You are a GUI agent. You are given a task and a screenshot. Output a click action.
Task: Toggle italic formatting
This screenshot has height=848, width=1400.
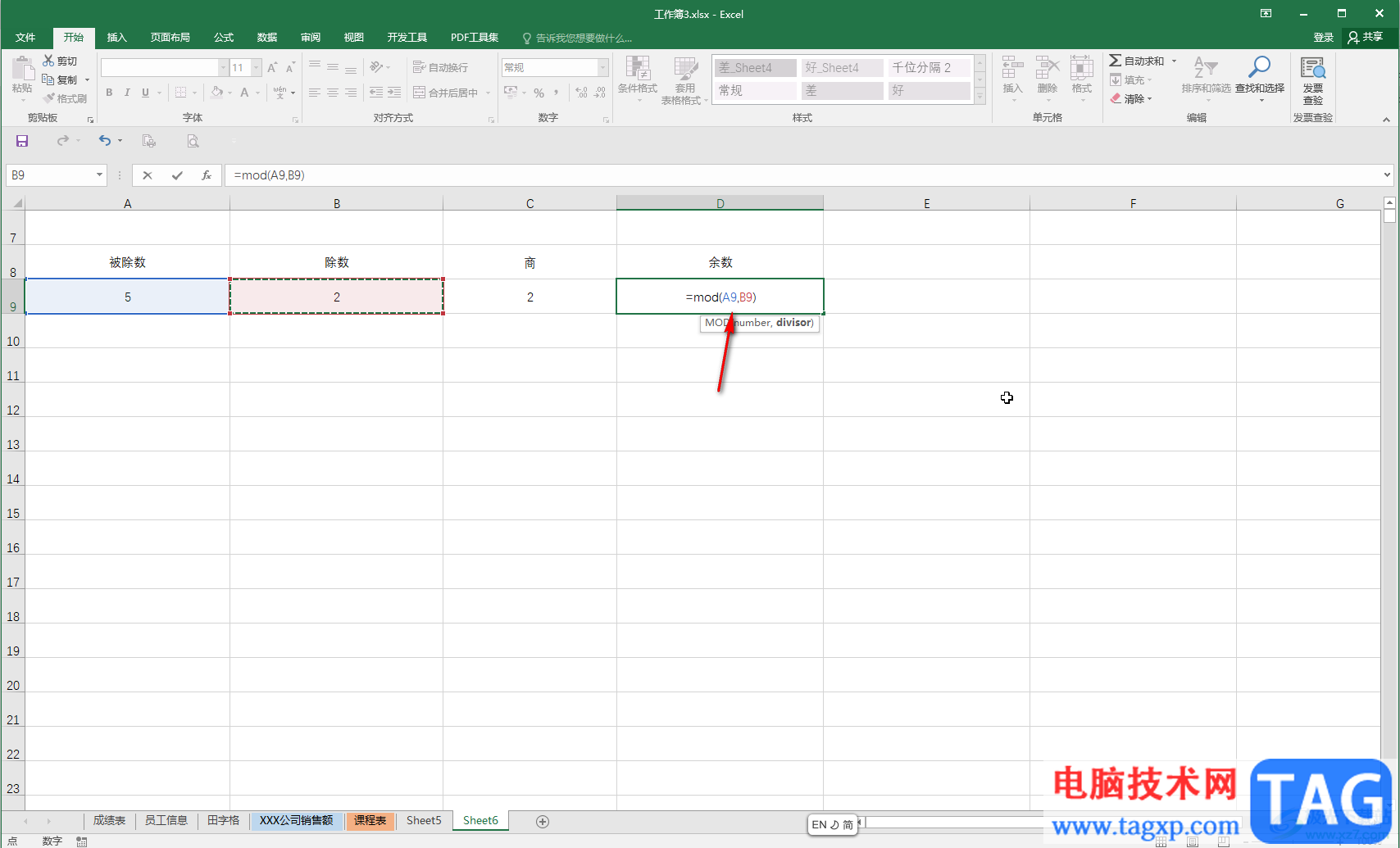[127, 93]
